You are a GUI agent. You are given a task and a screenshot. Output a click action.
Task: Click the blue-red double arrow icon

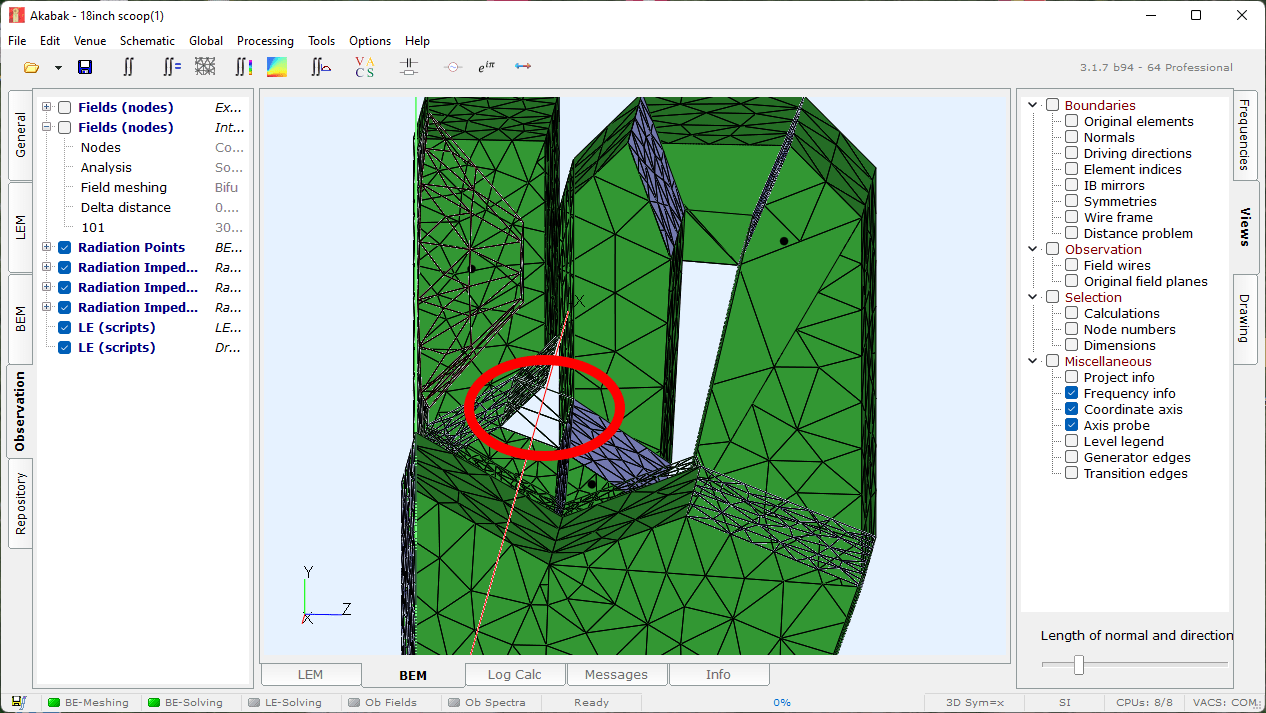coord(523,67)
